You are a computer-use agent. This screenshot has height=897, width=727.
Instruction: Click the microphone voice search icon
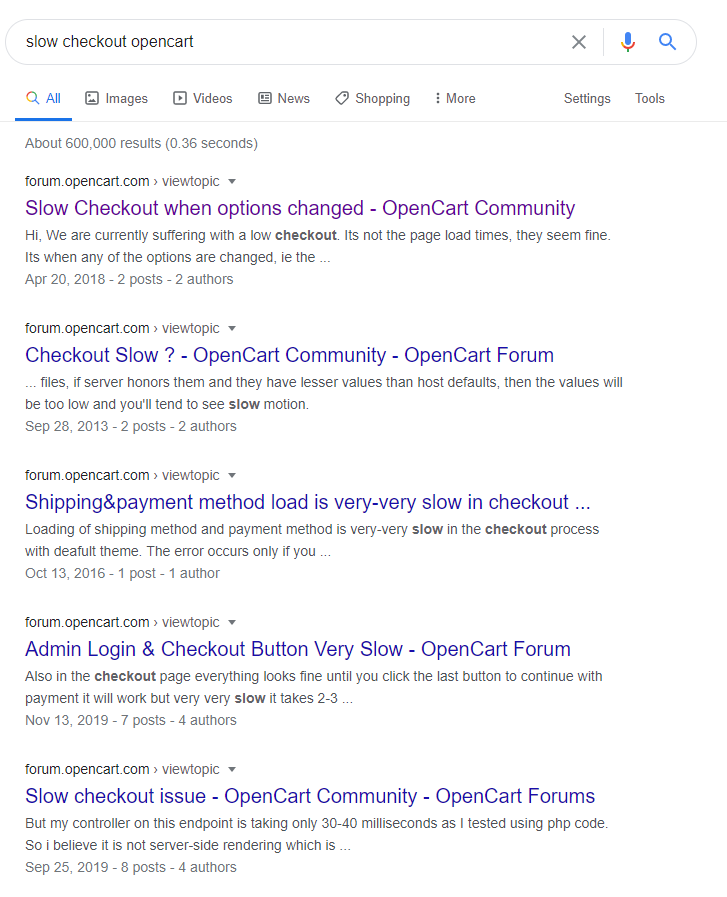(x=628, y=42)
